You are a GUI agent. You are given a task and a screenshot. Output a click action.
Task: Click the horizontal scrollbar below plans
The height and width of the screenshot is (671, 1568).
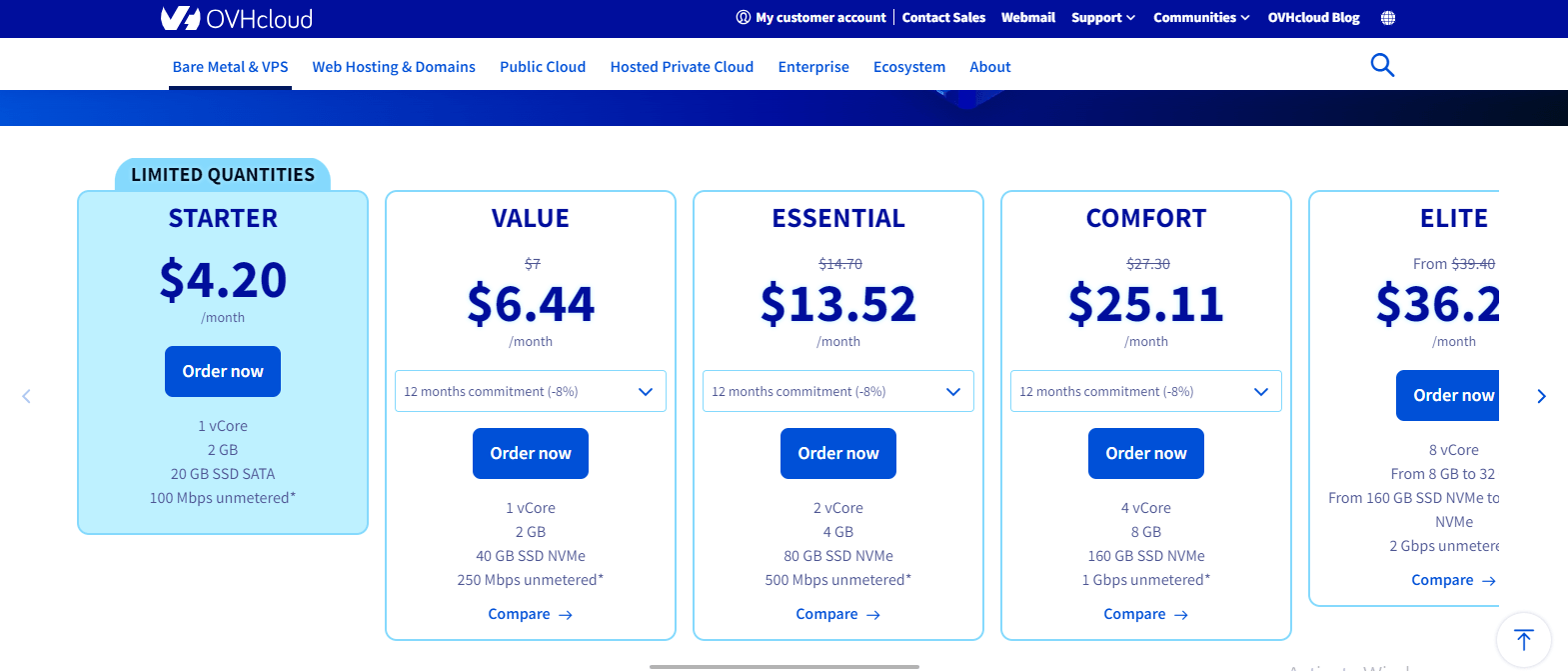pos(784,666)
